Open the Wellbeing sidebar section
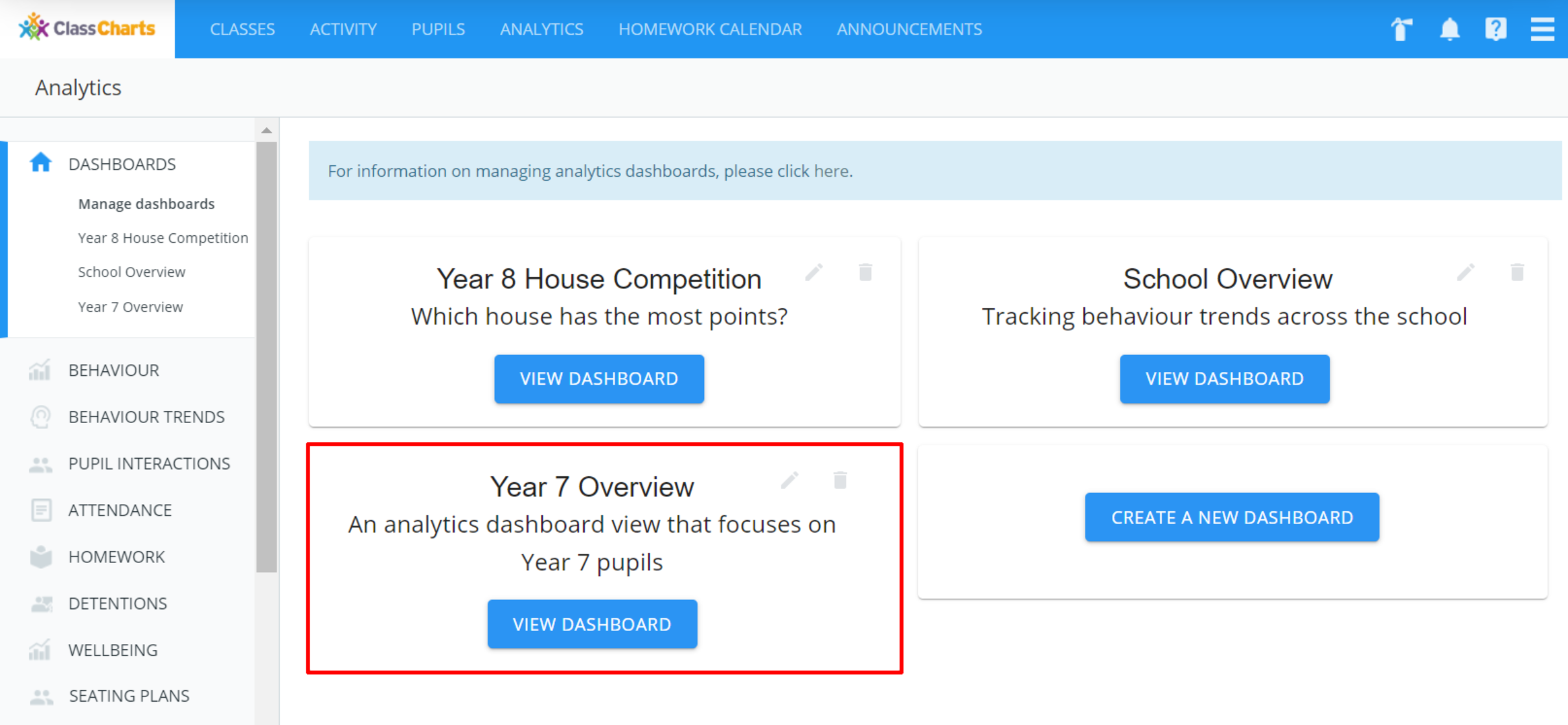This screenshot has height=725, width=1568. [x=113, y=650]
